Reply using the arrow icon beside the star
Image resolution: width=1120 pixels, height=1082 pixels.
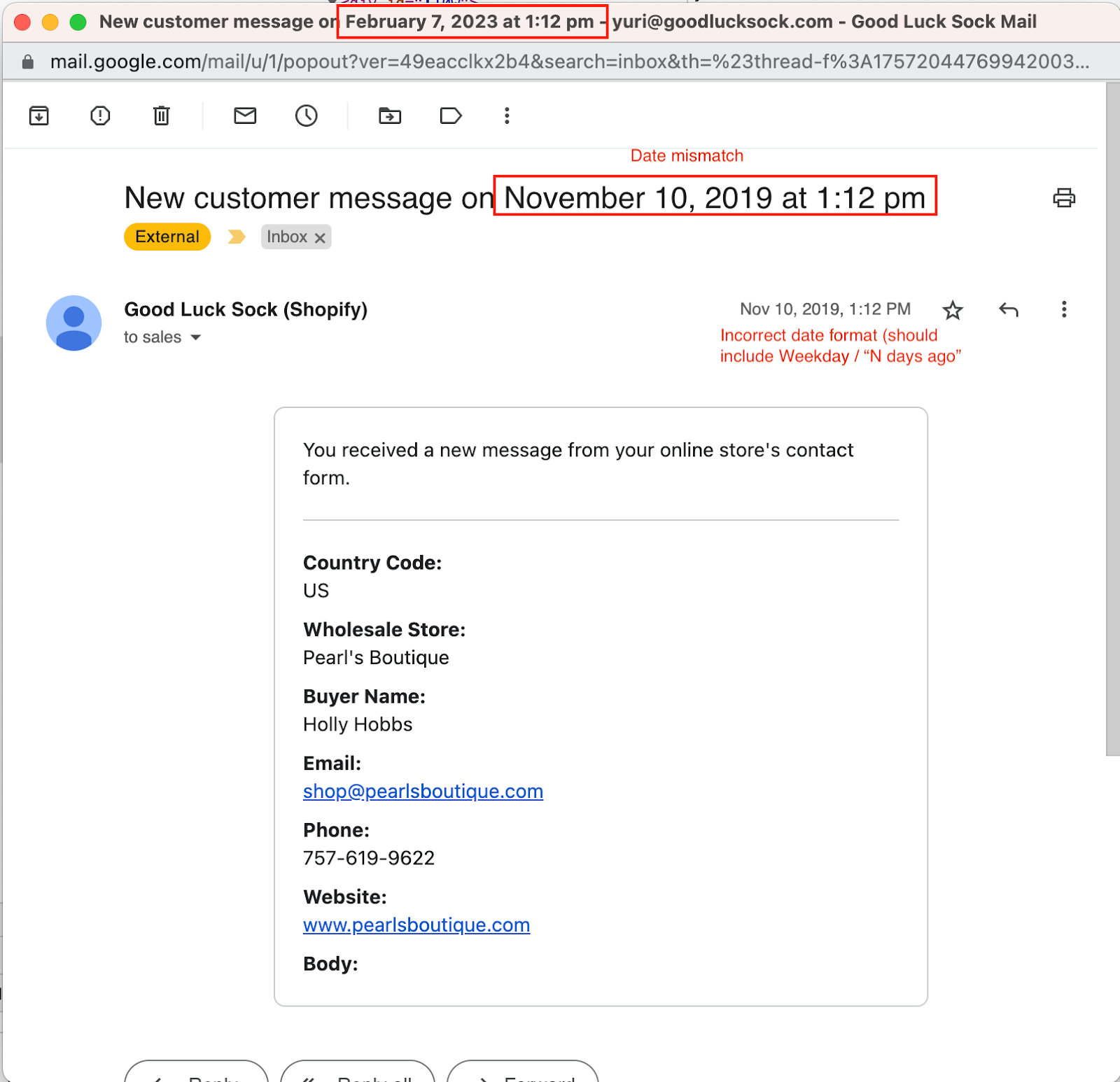pyautogui.click(x=1009, y=309)
